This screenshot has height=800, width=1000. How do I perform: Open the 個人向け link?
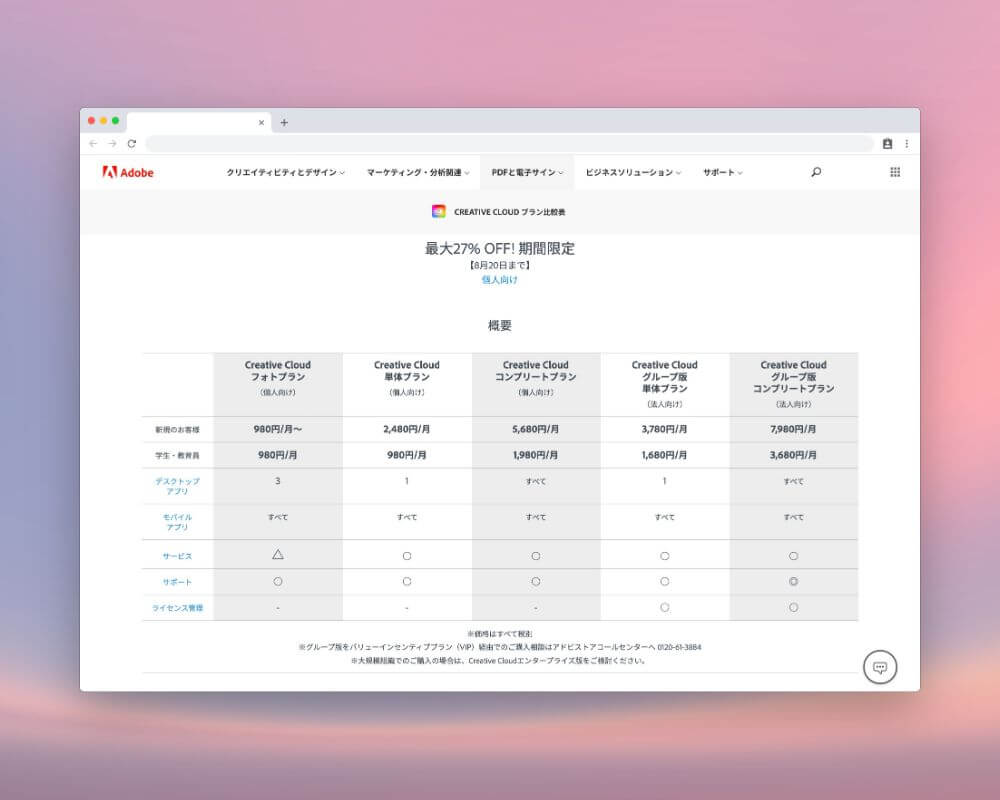click(x=499, y=279)
